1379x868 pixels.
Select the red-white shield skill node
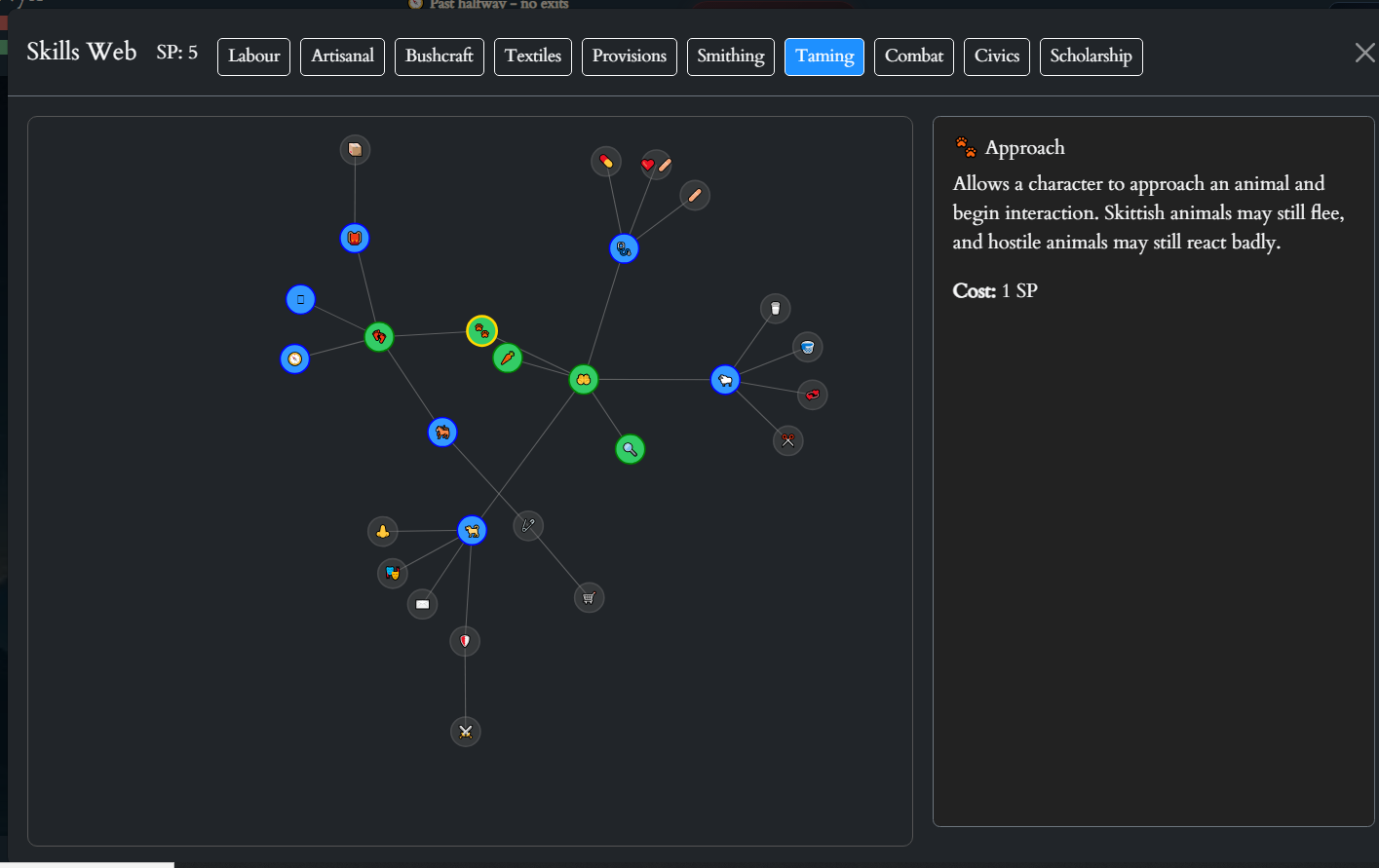[x=465, y=641]
